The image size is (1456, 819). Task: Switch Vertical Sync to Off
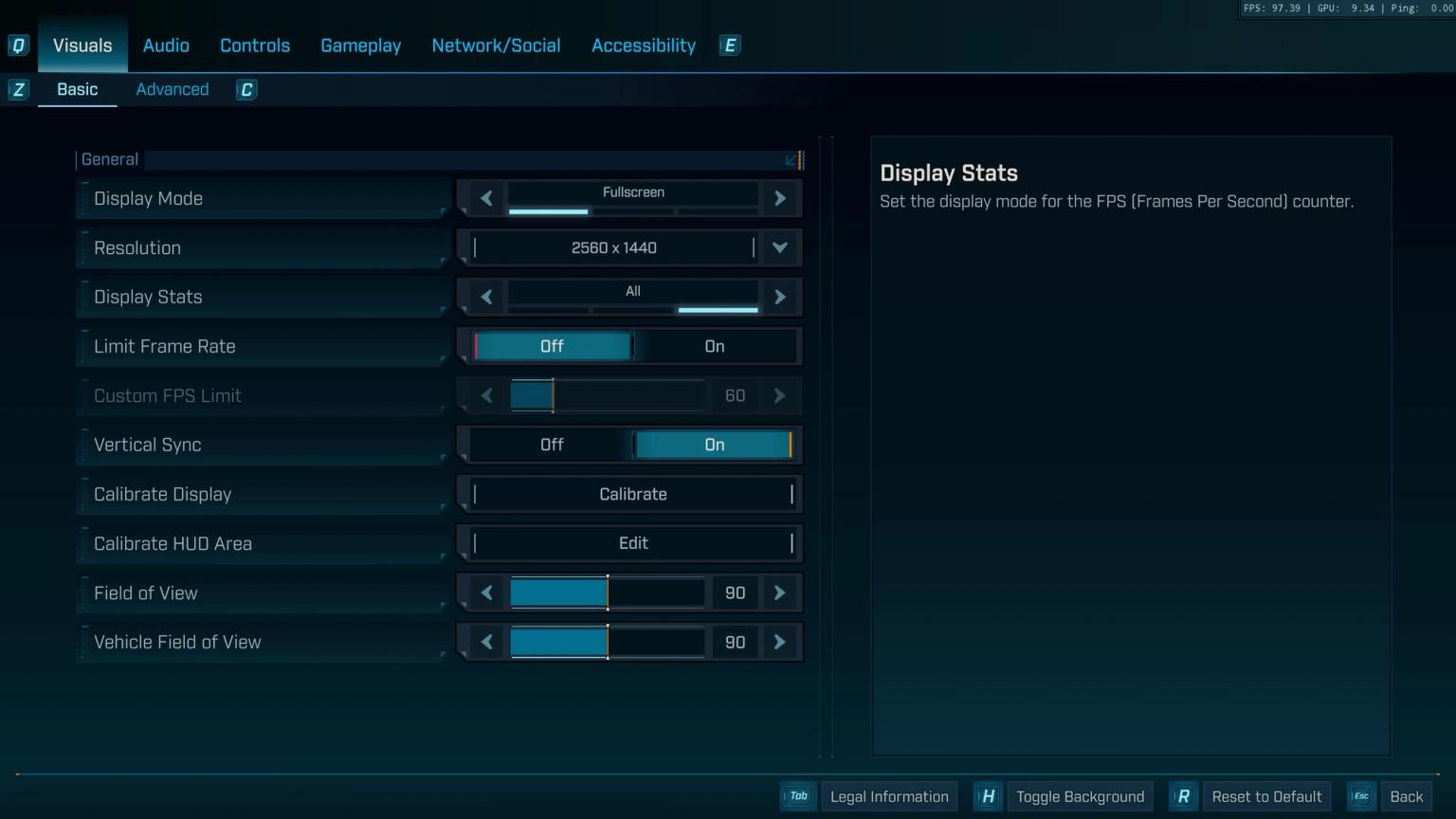(x=553, y=445)
